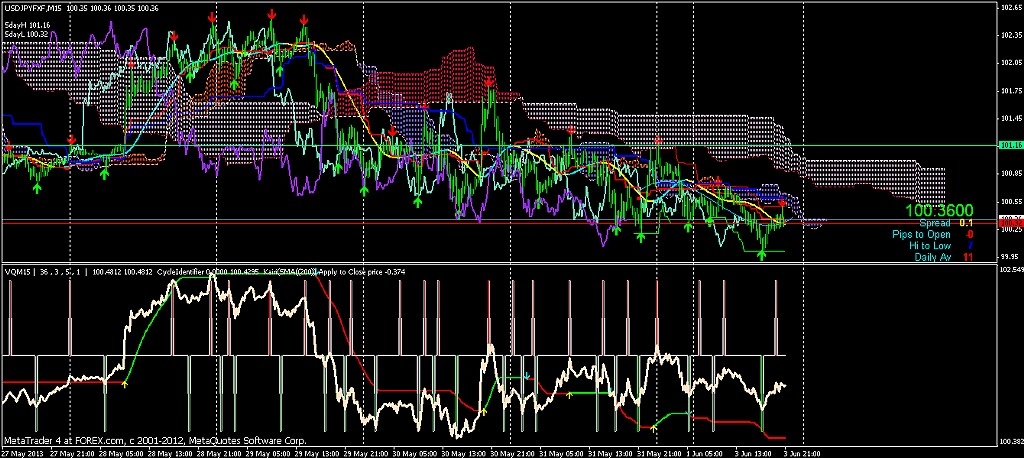The height and width of the screenshot is (458, 1024).
Task: Click the green 101.16 price tag on the axis
Action: [1010, 145]
